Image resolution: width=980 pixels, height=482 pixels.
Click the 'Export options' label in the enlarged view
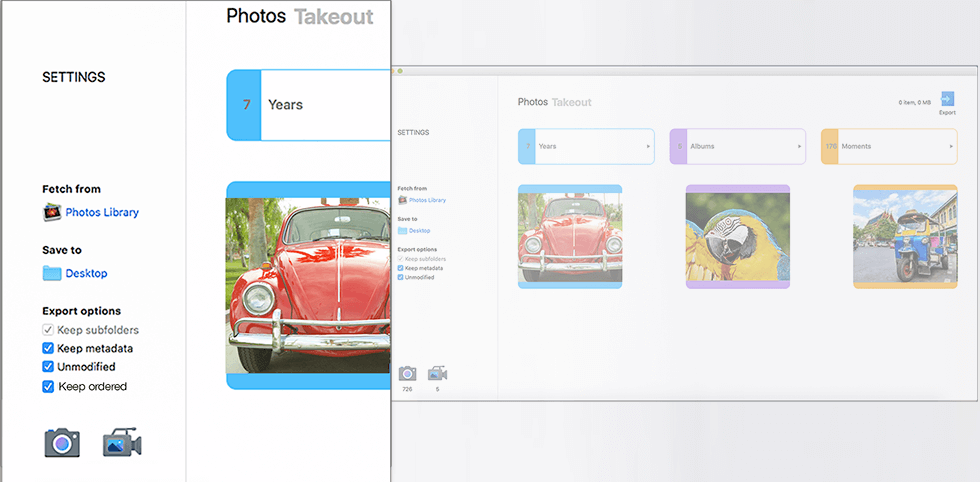pyautogui.click(x=82, y=311)
